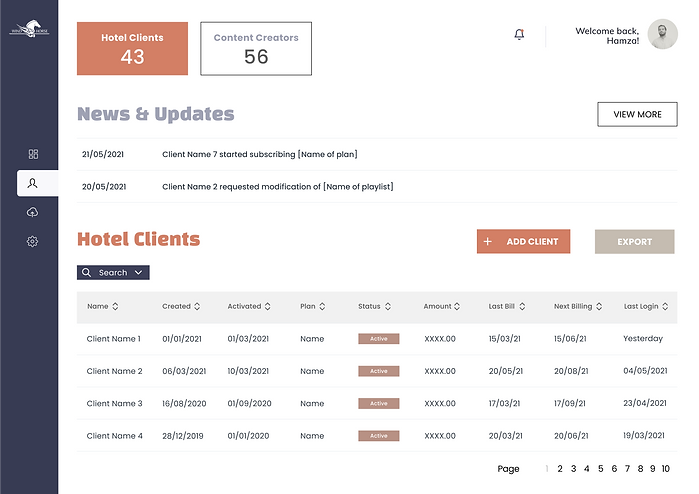Click 'Client Name 2 requested modification' update
The height and width of the screenshot is (494, 699).
(x=278, y=186)
